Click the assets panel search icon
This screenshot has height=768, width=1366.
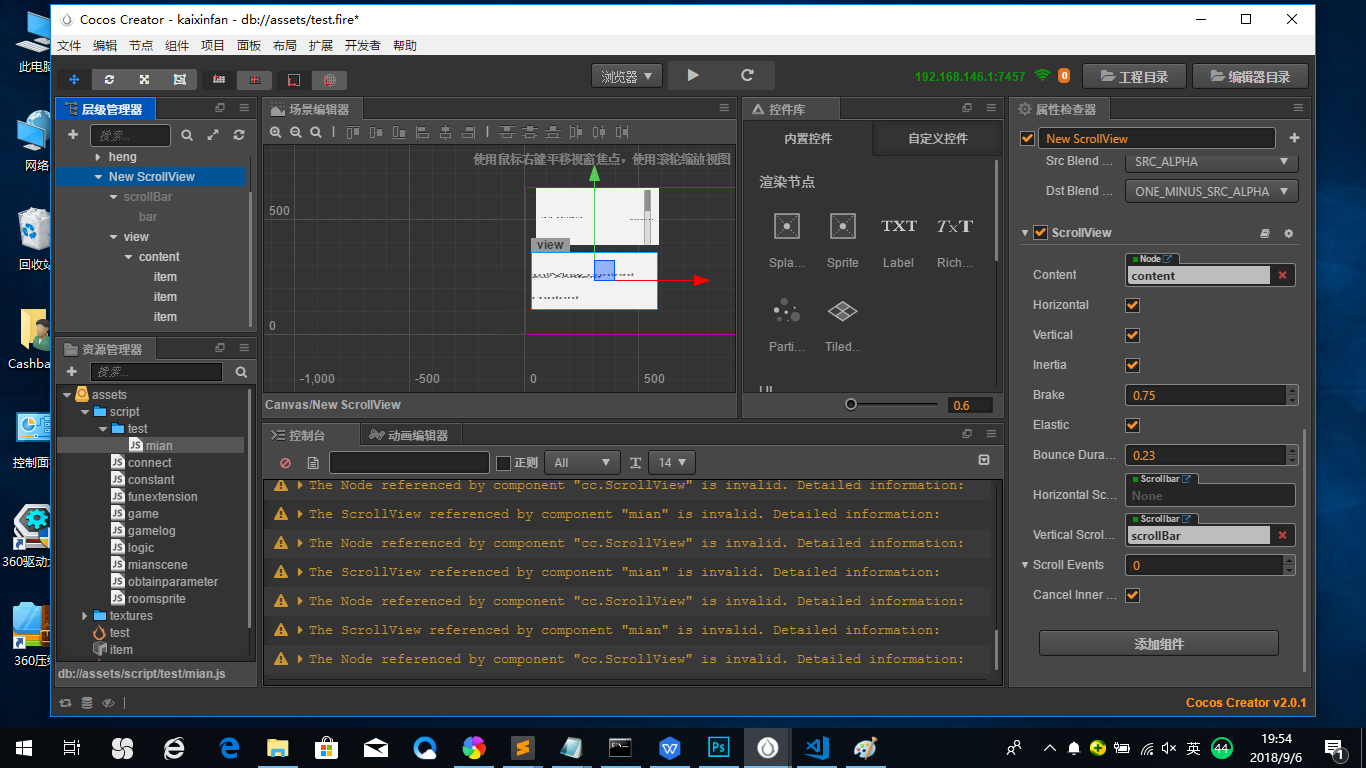click(241, 372)
